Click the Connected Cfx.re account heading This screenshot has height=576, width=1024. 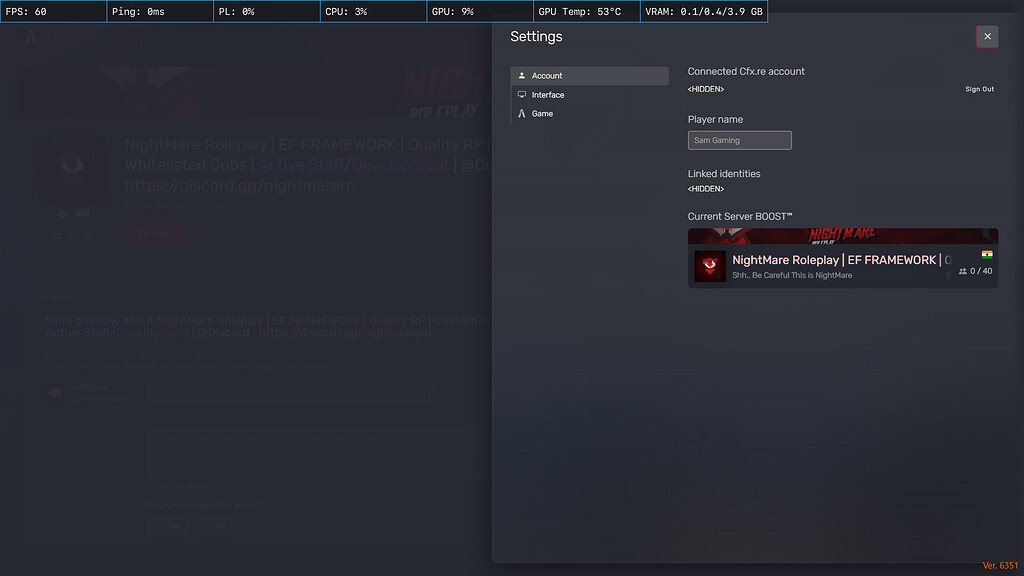coord(746,72)
